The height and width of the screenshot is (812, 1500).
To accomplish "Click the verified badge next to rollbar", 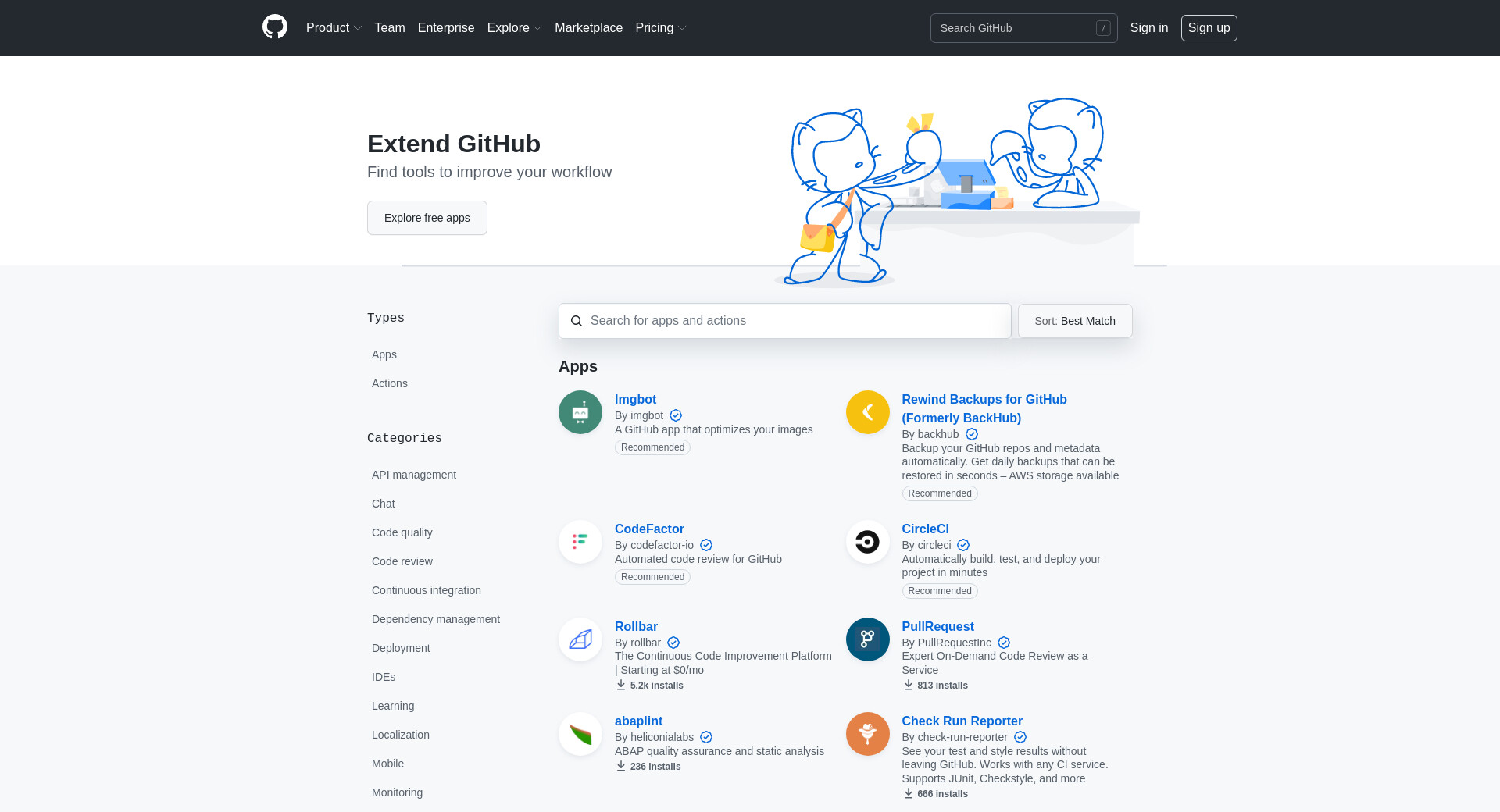I will coord(673,643).
